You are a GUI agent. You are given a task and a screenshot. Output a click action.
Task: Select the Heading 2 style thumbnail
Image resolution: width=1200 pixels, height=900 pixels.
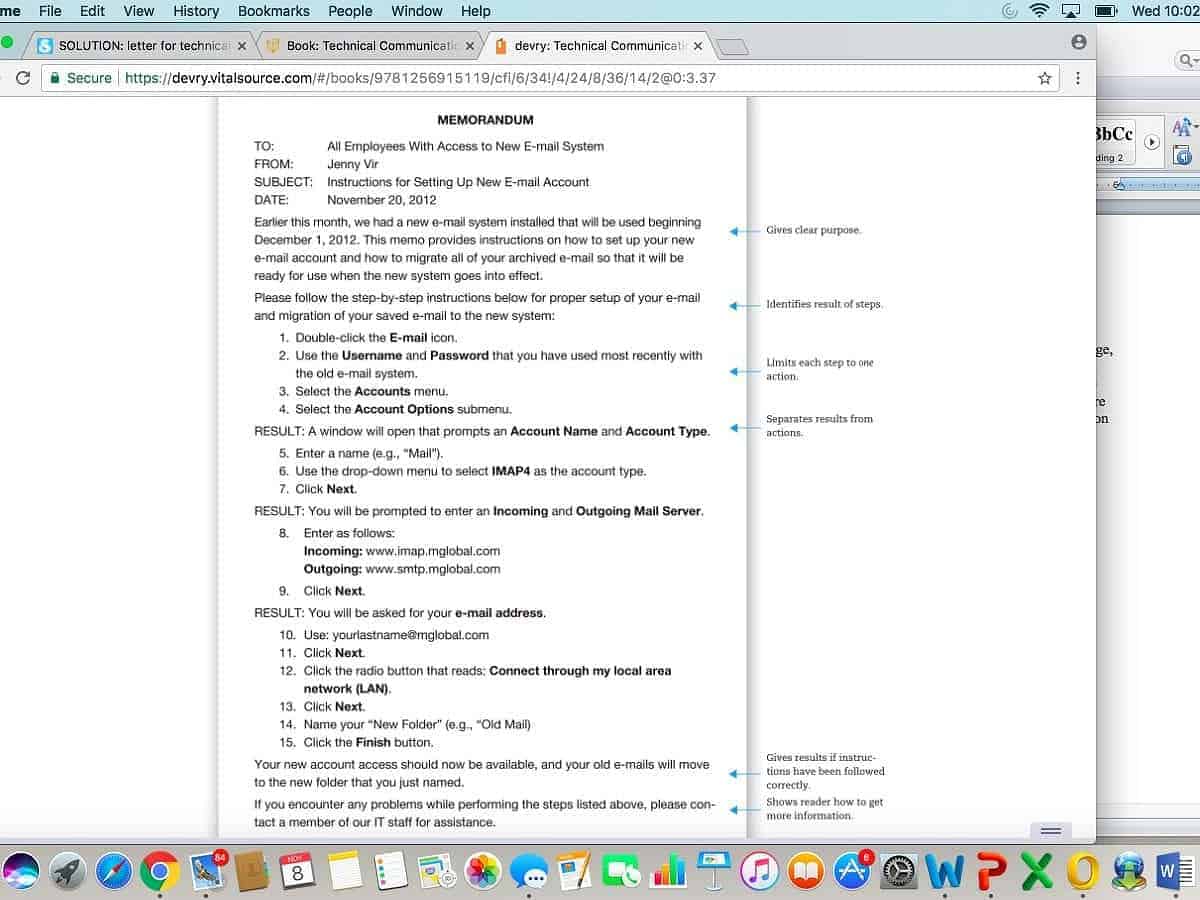click(x=1114, y=143)
